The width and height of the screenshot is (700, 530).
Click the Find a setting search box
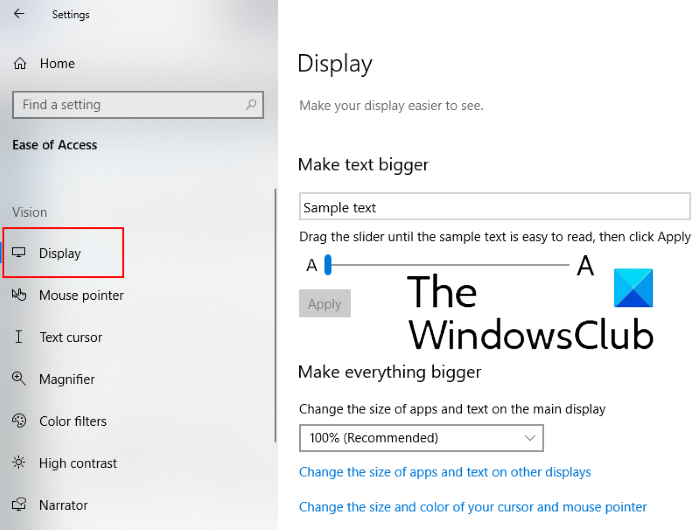pos(138,105)
